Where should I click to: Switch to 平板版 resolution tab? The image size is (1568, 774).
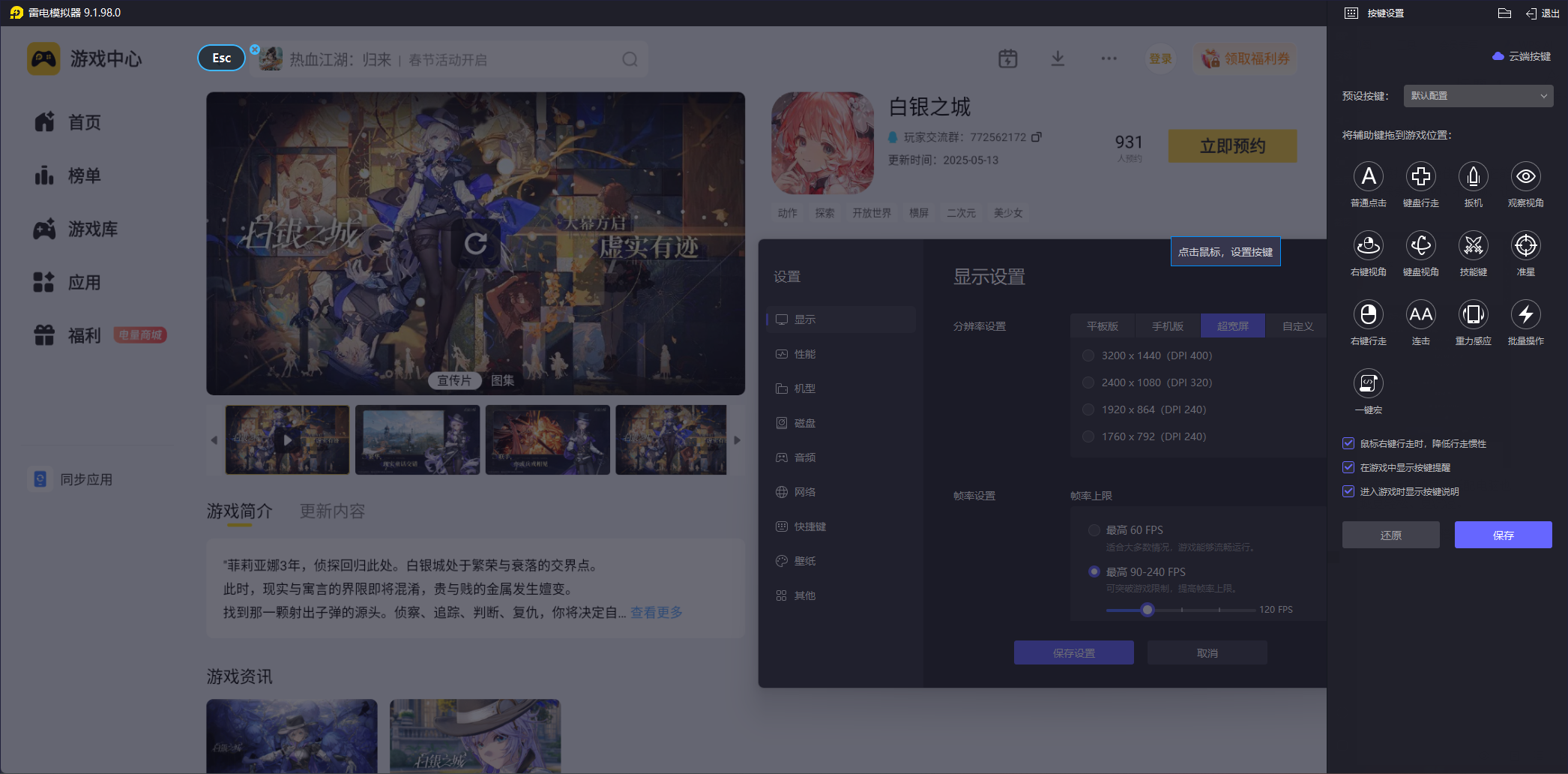(1103, 326)
